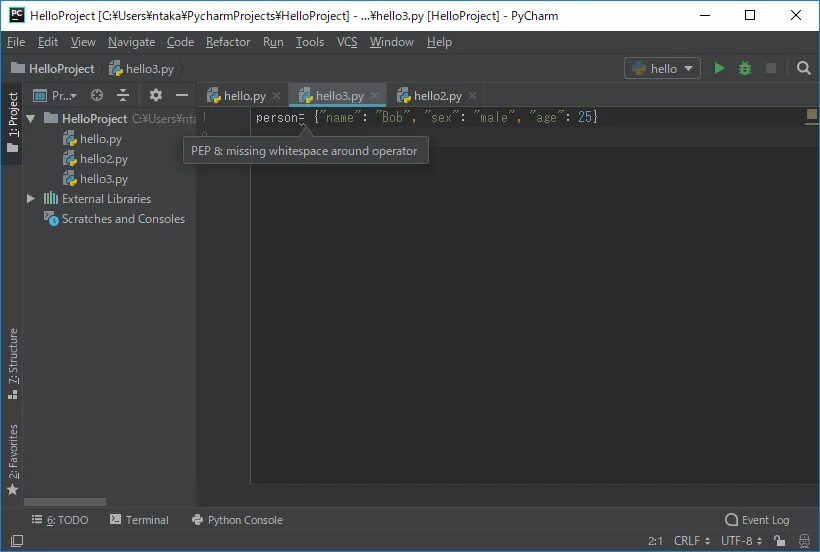Click the person variable in code line
820x552 pixels.
click(276, 118)
